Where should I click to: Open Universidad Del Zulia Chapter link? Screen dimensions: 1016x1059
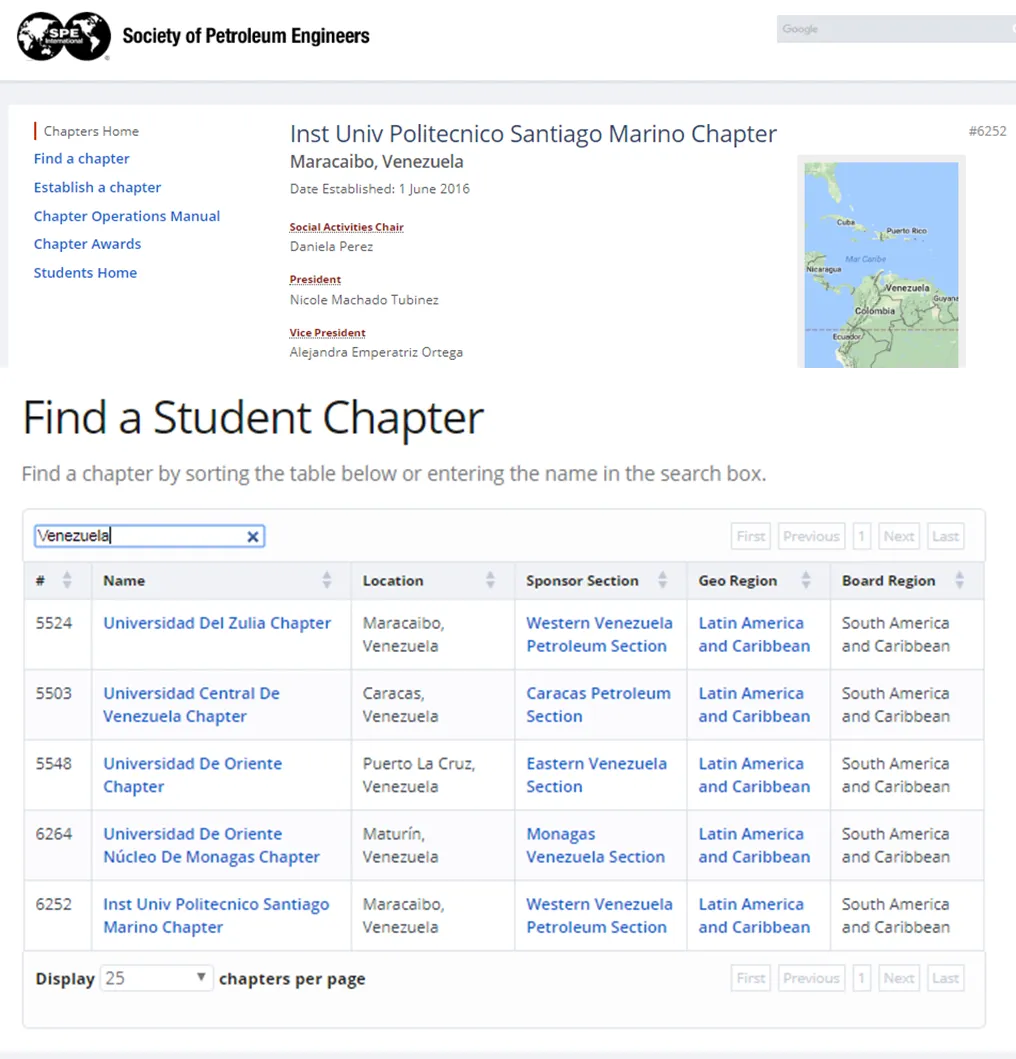pos(217,623)
